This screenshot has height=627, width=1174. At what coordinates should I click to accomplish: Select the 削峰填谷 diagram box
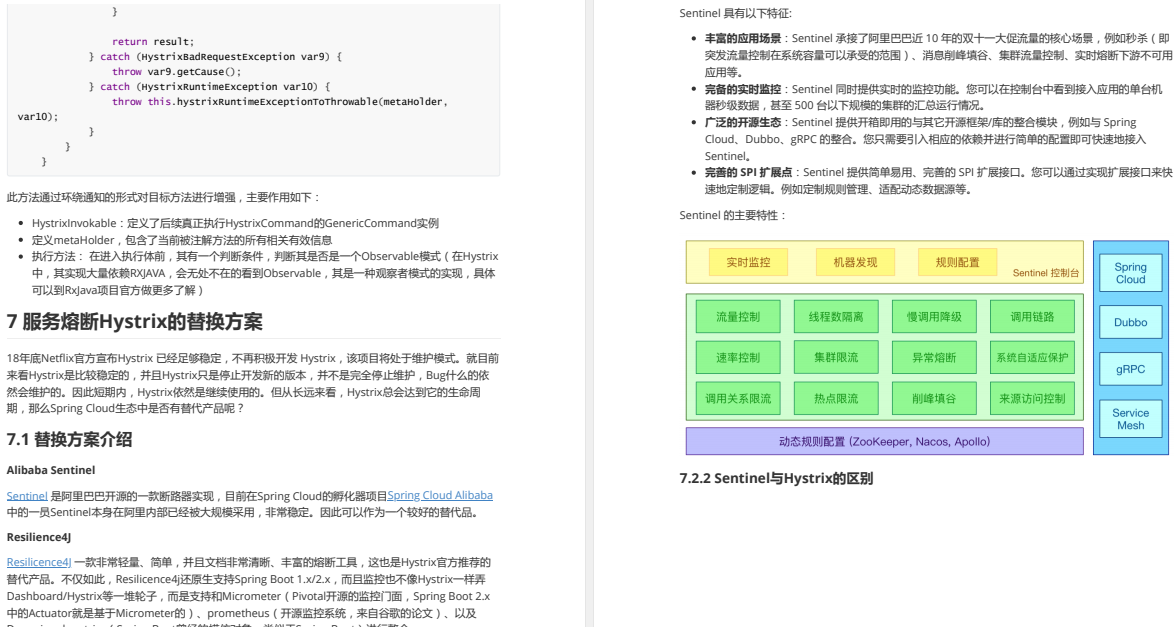934,399
